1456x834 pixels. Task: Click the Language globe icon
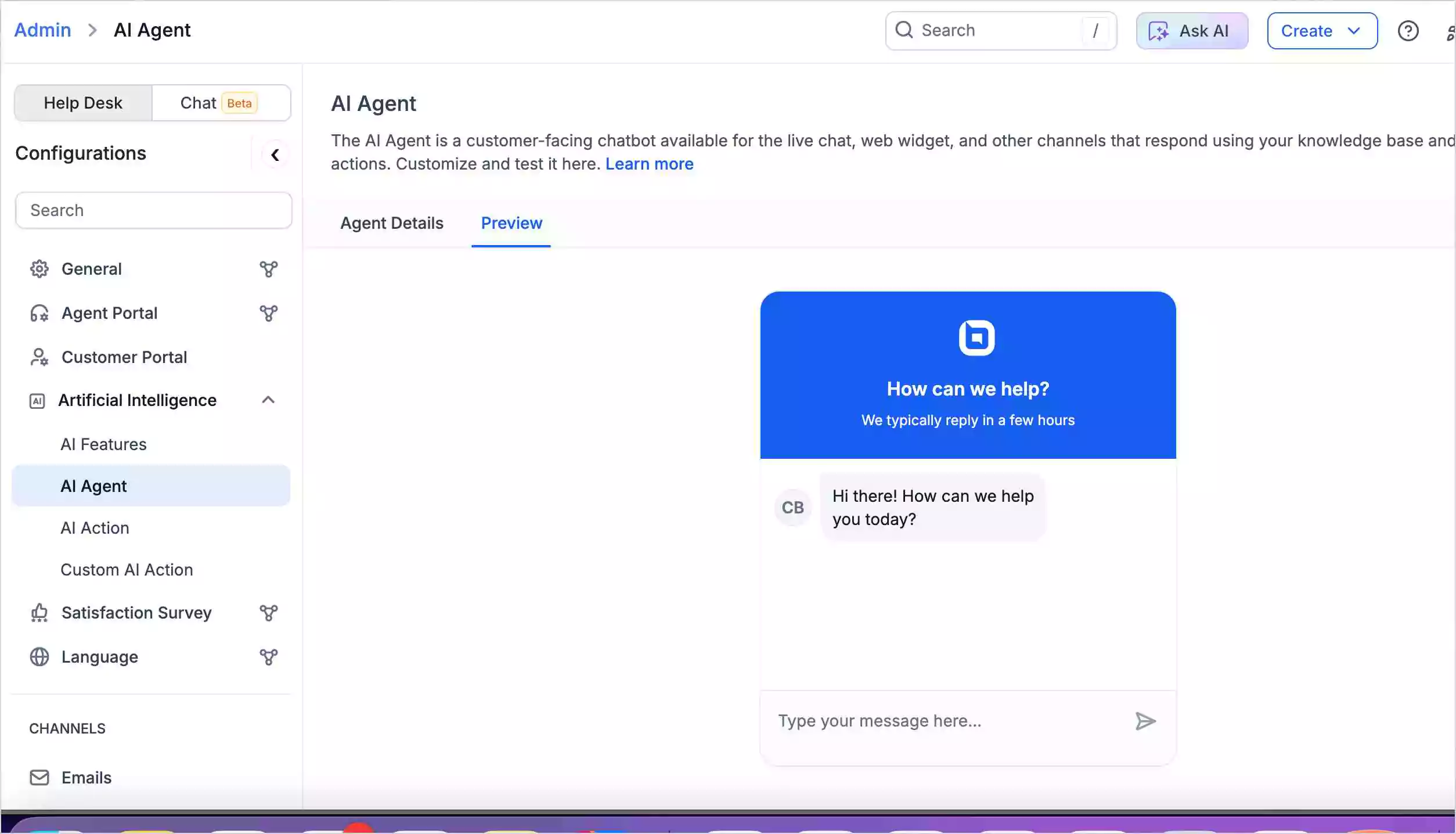[x=39, y=657]
